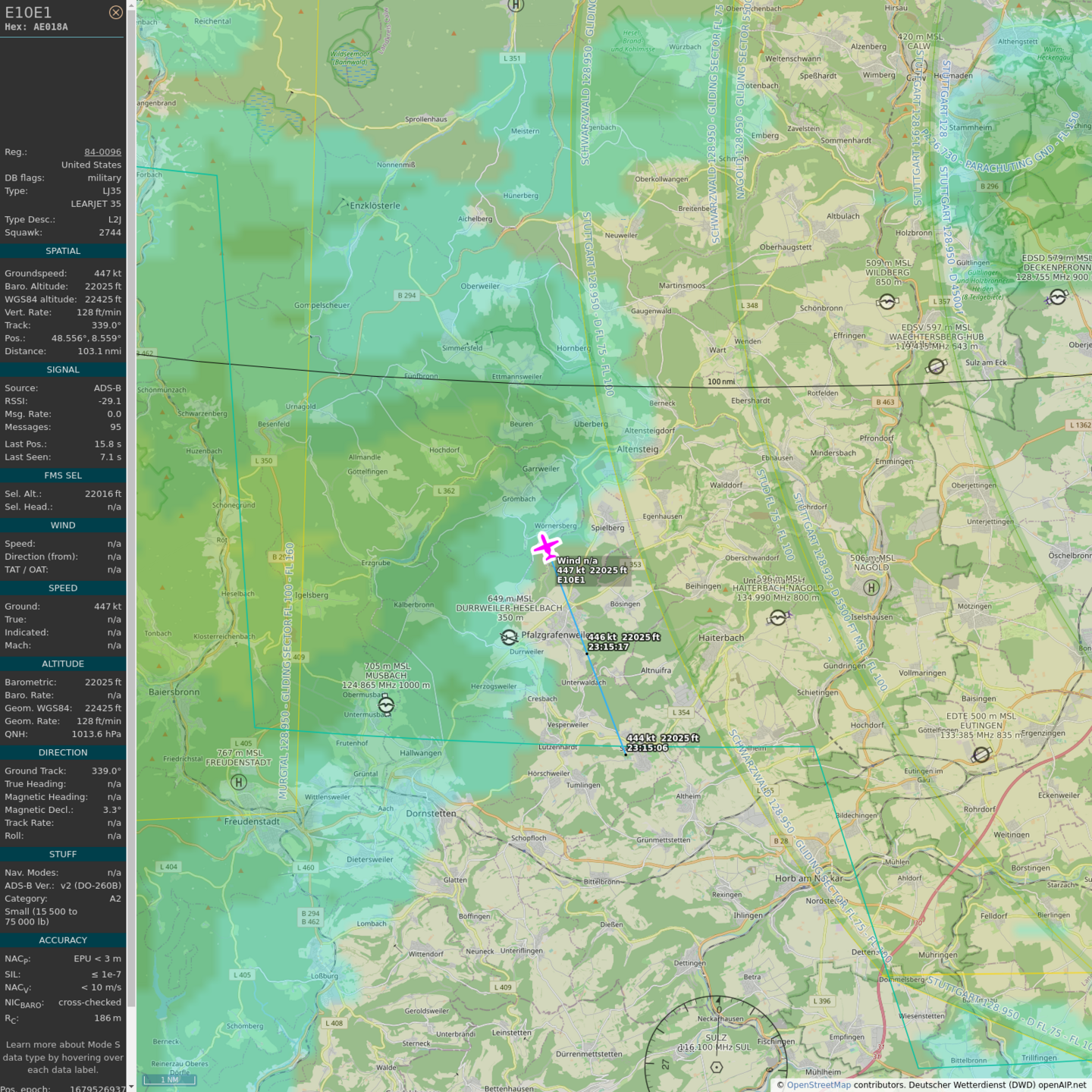This screenshot has width=1092, height=1092.
Task: Select the Haiterbach-Nagold airfield icon
Action: pyautogui.click(x=778, y=618)
